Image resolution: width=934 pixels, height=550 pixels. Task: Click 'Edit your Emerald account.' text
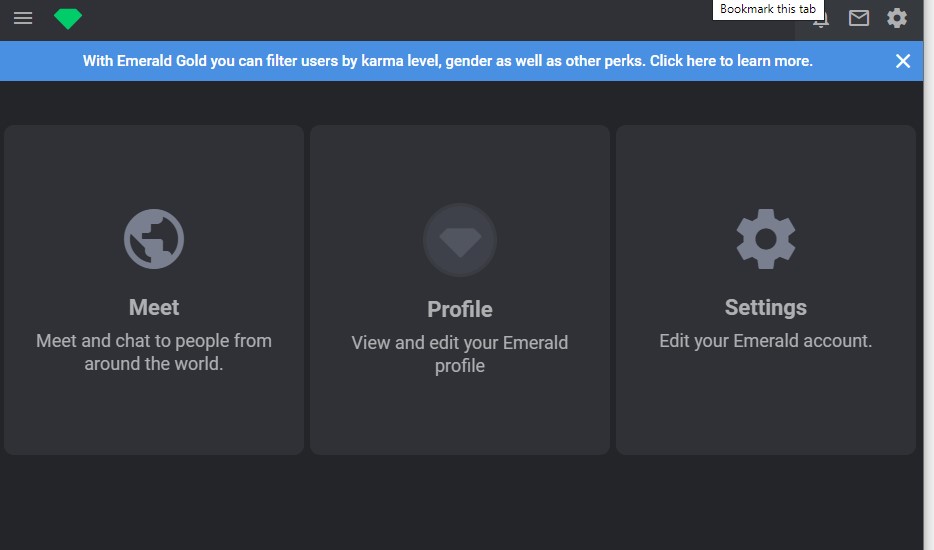click(x=765, y=341)
